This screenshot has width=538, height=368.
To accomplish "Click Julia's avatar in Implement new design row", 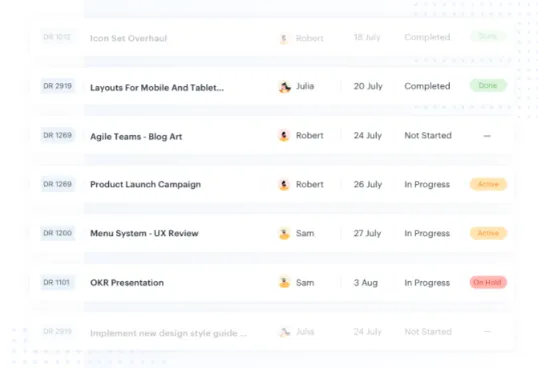I will point(284,332).
